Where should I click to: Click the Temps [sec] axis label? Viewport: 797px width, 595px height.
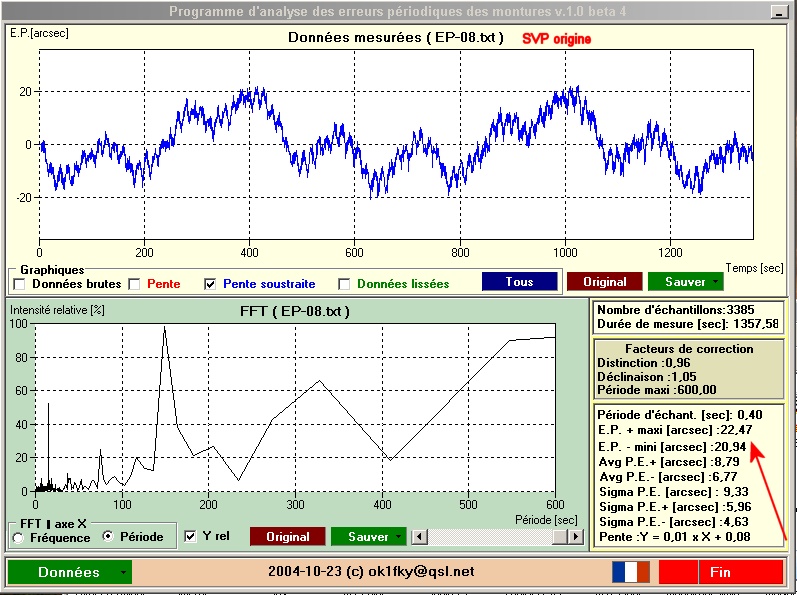754,268
